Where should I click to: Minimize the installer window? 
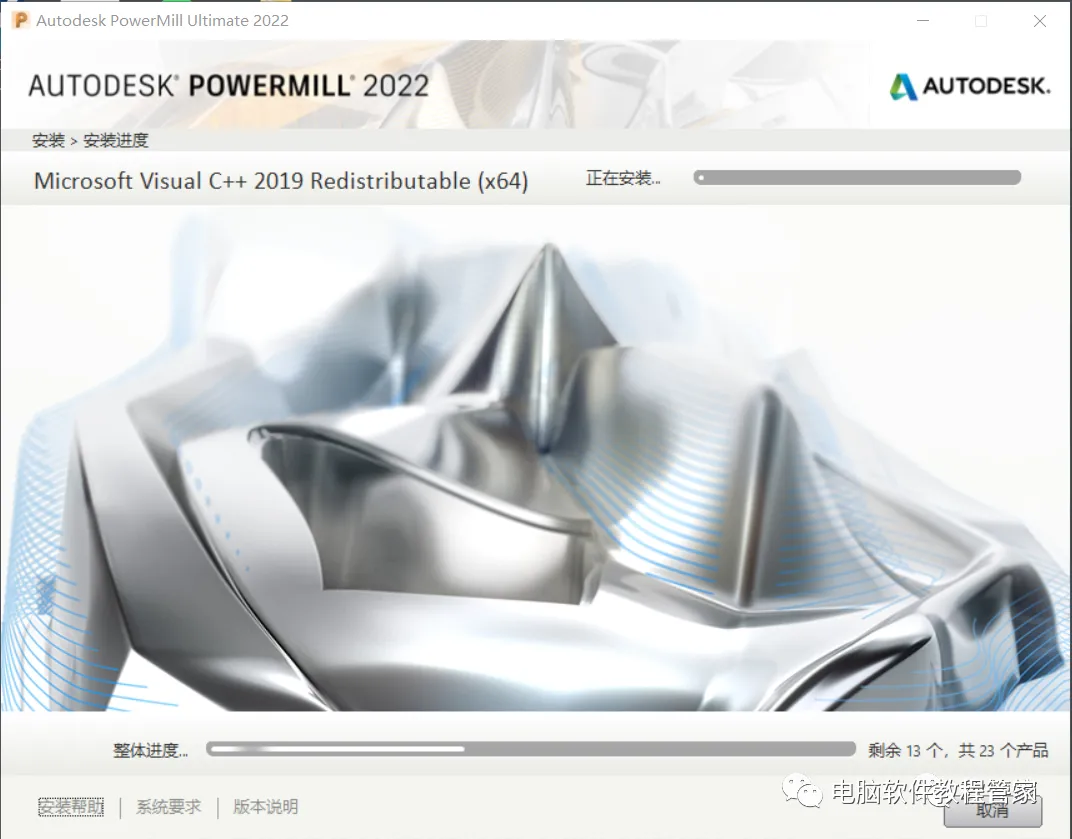pyautogui.click(x=923, y=21)
